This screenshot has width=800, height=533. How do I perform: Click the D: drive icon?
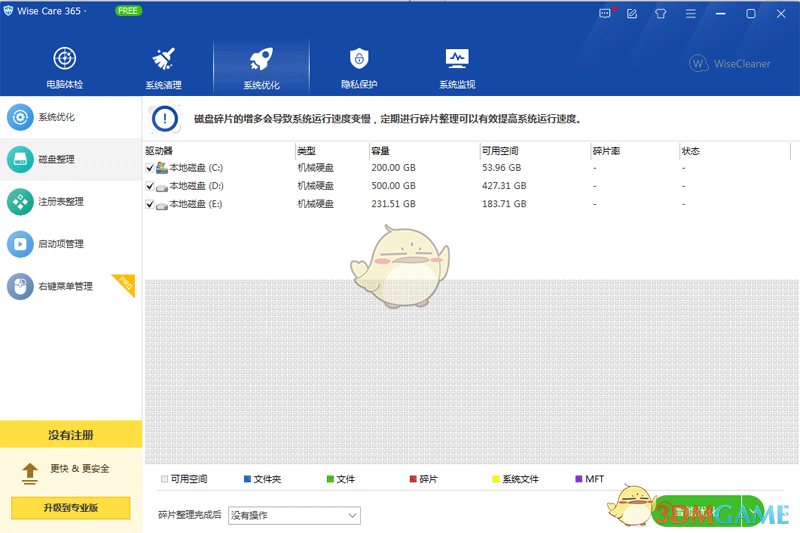[162, 187]
